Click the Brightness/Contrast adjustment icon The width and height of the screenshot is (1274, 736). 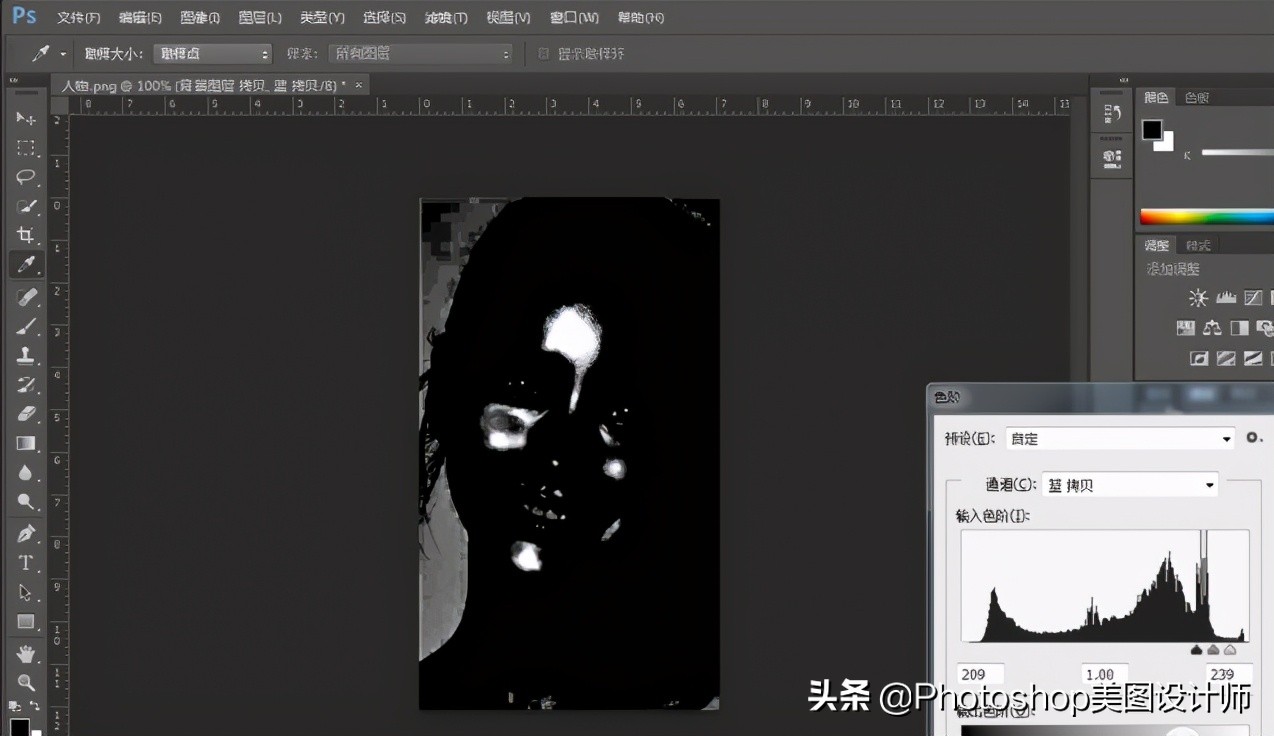(x=1197, y=297)
